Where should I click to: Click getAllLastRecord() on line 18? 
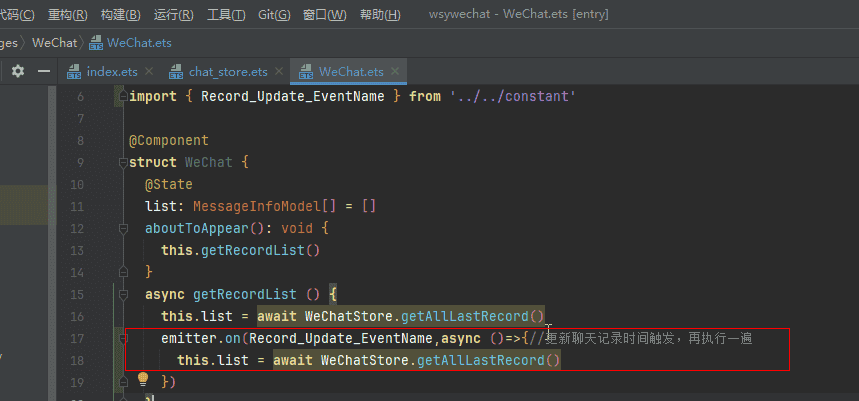489,360
